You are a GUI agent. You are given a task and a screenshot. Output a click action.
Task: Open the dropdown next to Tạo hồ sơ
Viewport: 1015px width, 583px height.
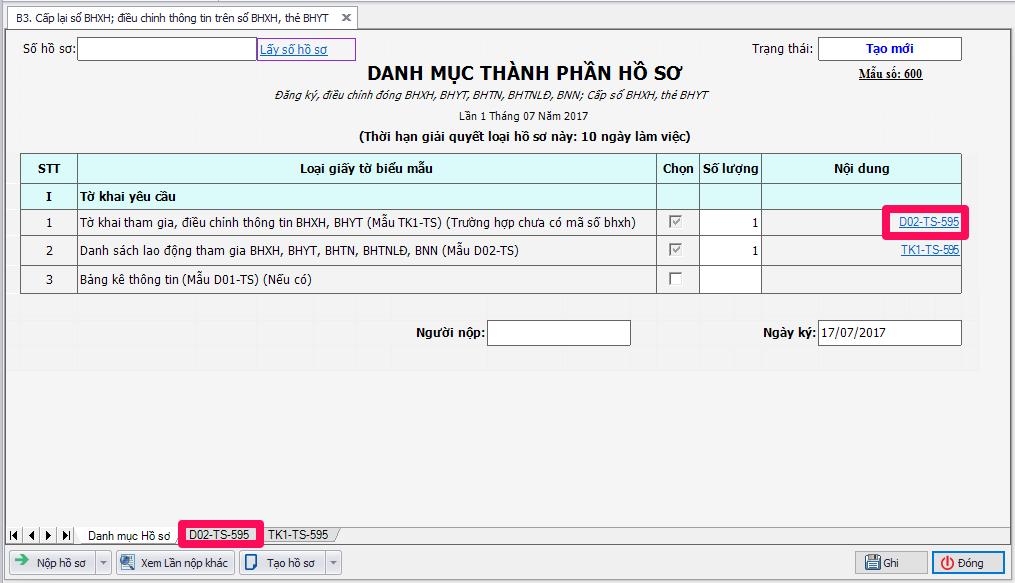[334, 562]
